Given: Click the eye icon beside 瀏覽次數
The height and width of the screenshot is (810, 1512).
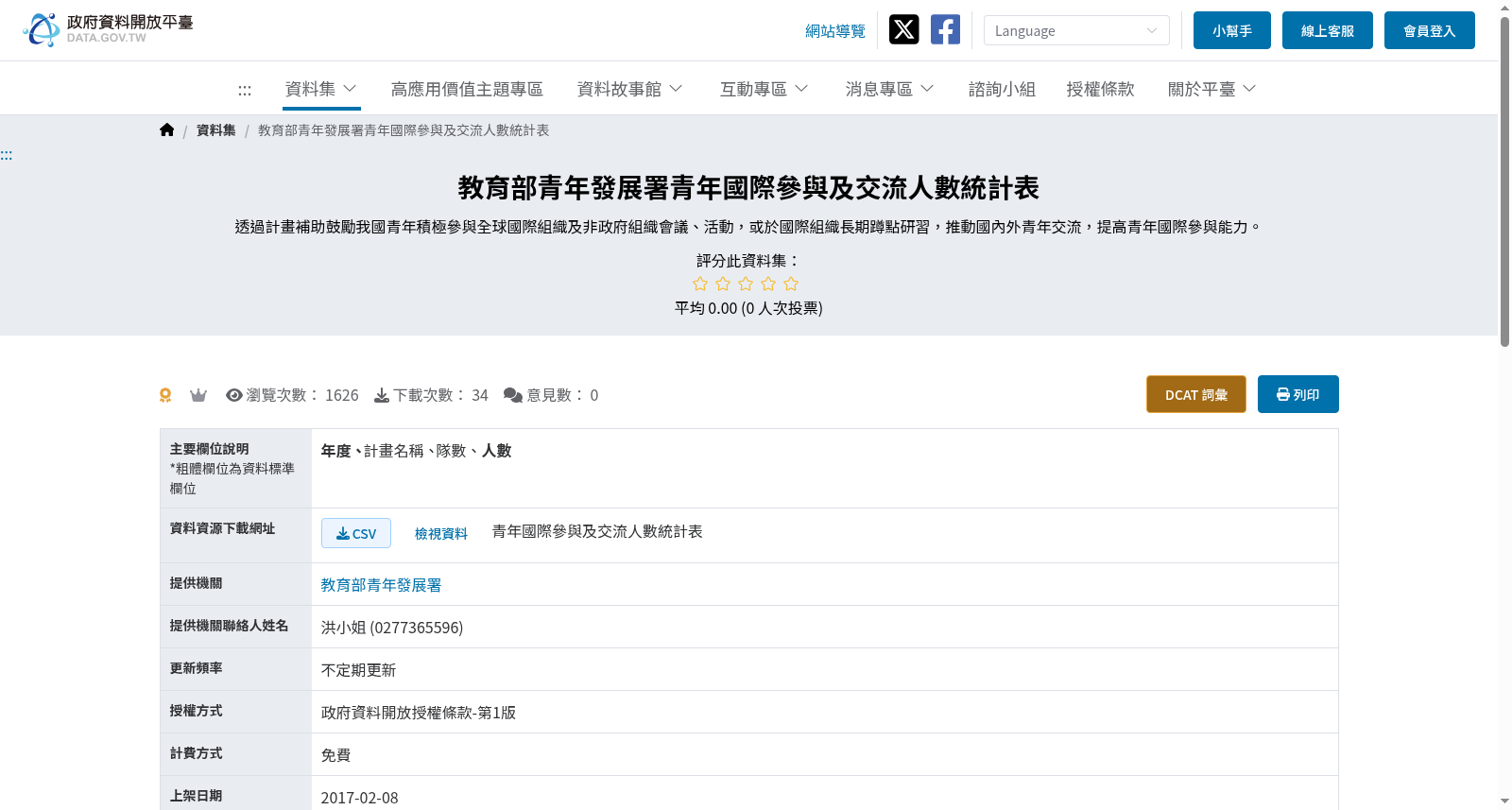Looking at the screenshot, I should (234, 395).
